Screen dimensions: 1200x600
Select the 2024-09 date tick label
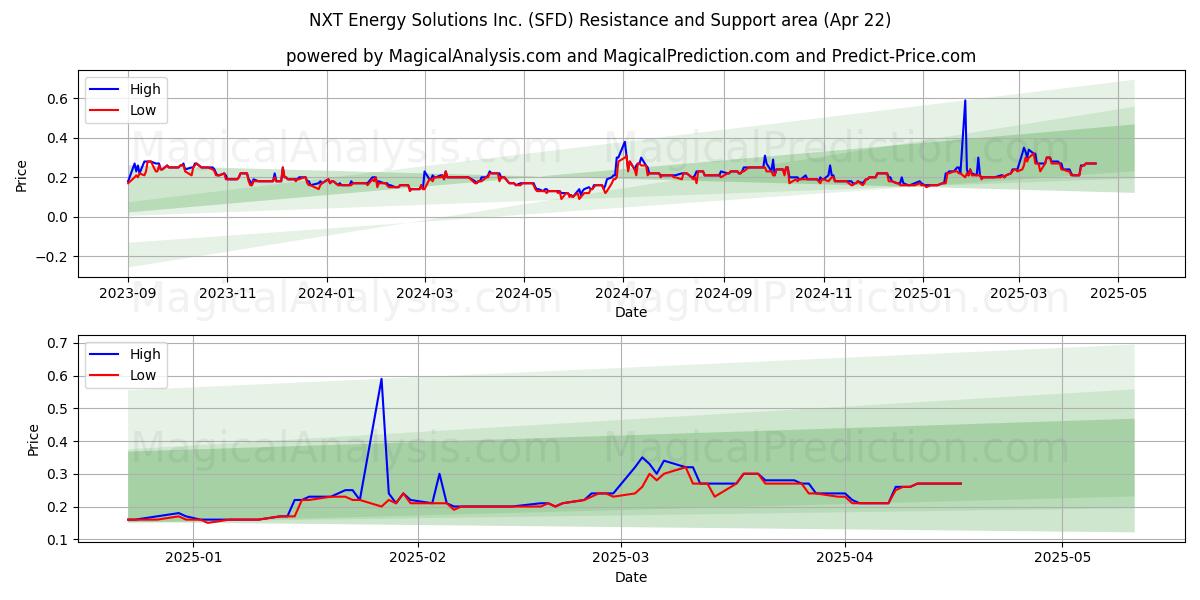723,293
